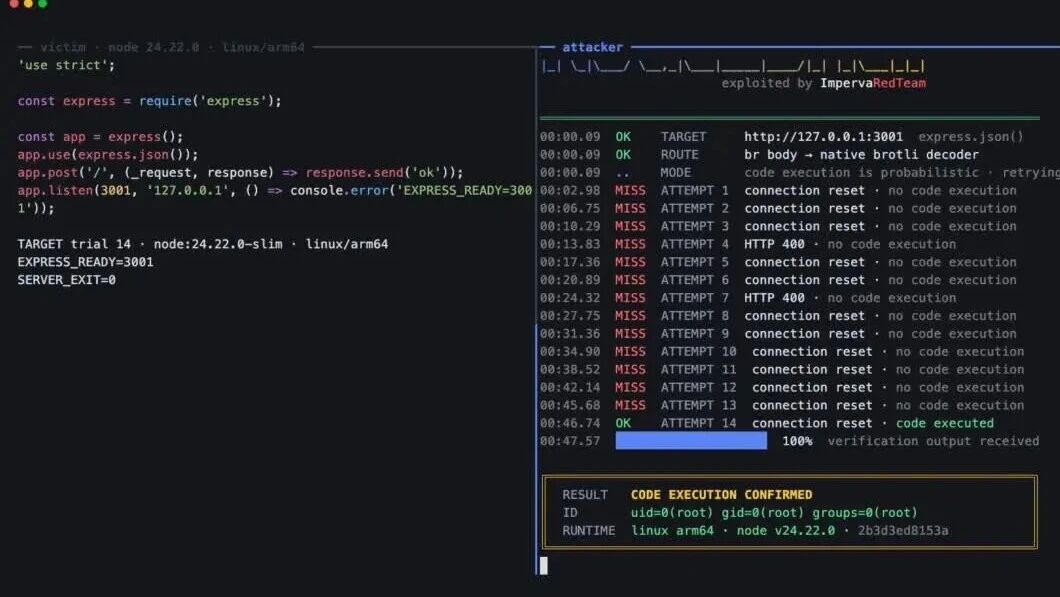This screenshot has height=597, width=1060.
Task: Click the "ATTEMPT 2" log label
Action: coord(694,209)
